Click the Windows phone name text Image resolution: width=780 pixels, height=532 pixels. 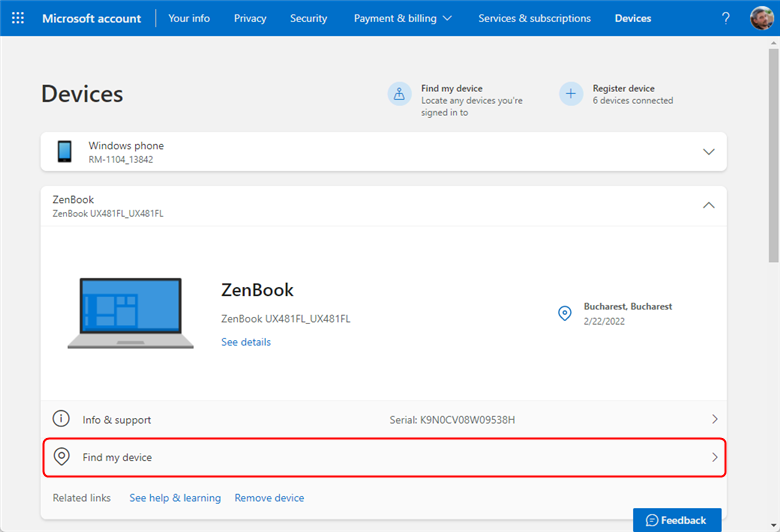tap(126, 146)
